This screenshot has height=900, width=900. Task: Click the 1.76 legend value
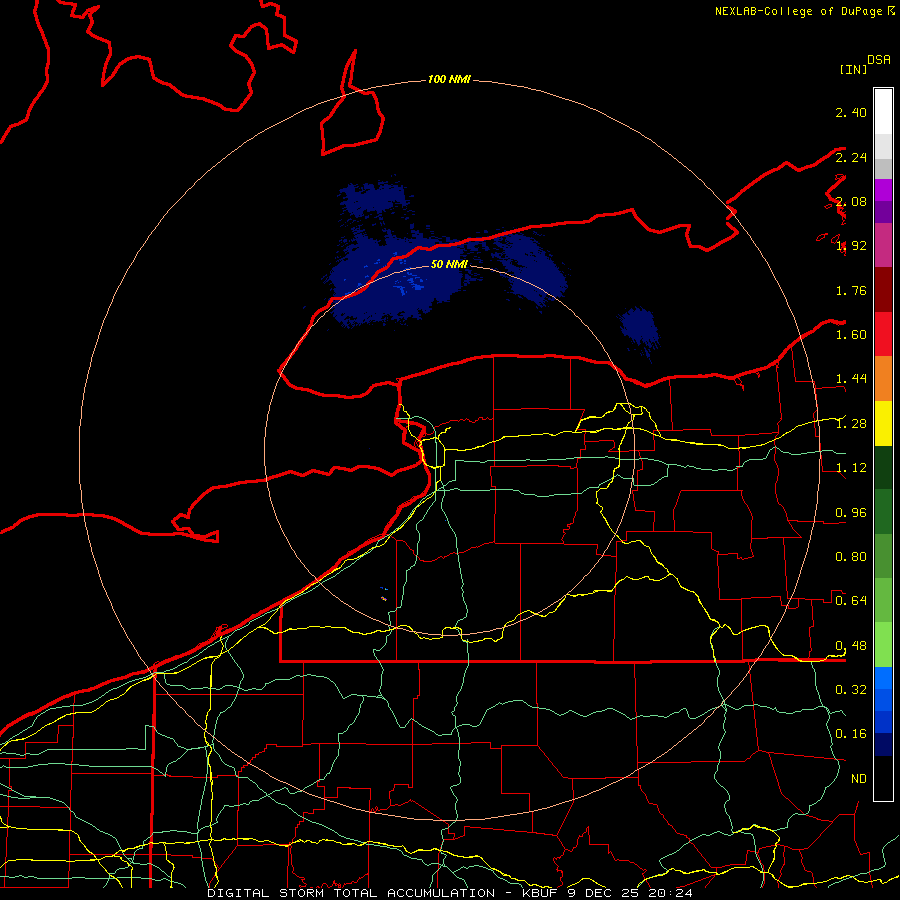(851, 290)
